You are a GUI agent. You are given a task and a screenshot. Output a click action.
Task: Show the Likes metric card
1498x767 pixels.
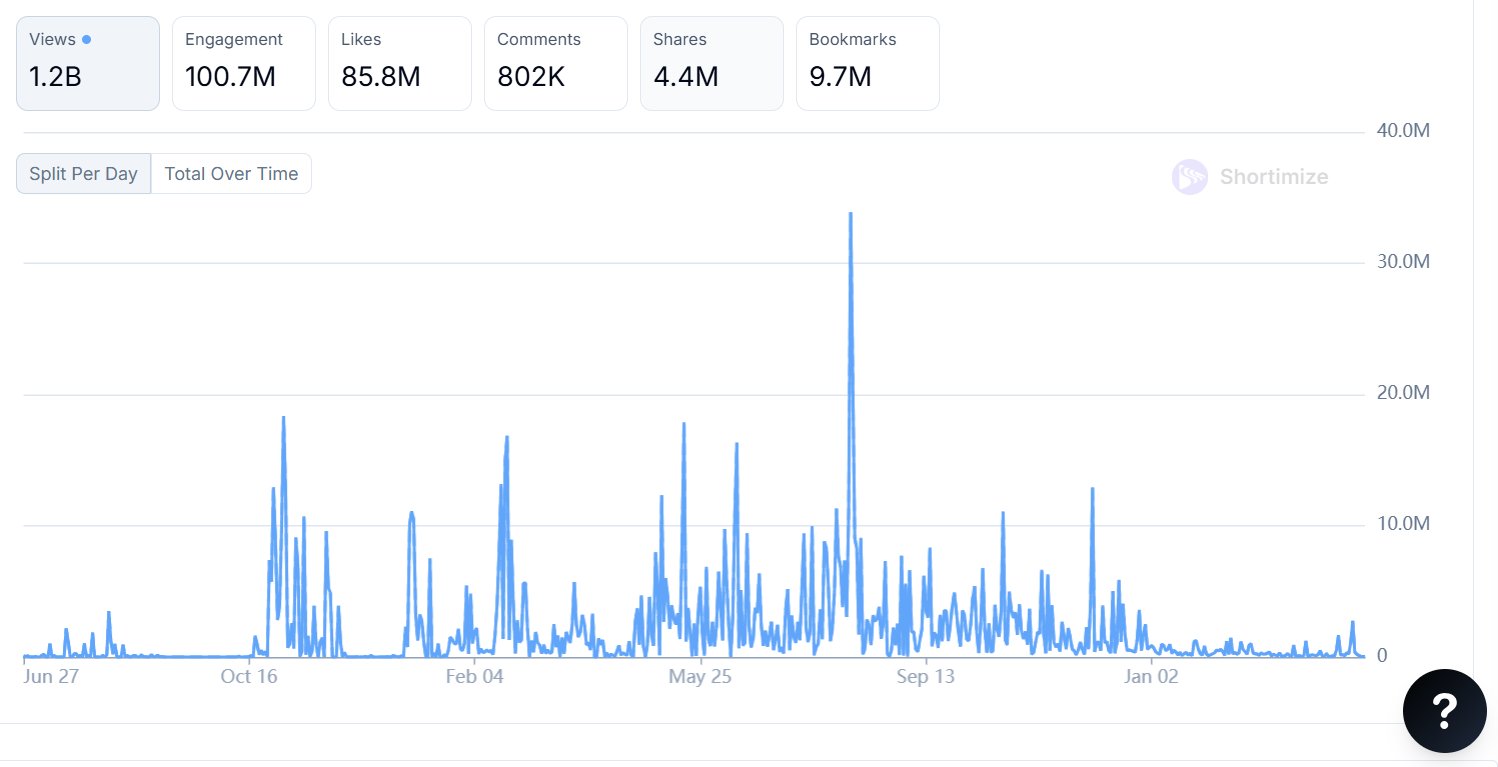pyautogui.click(x=400, y=63)
